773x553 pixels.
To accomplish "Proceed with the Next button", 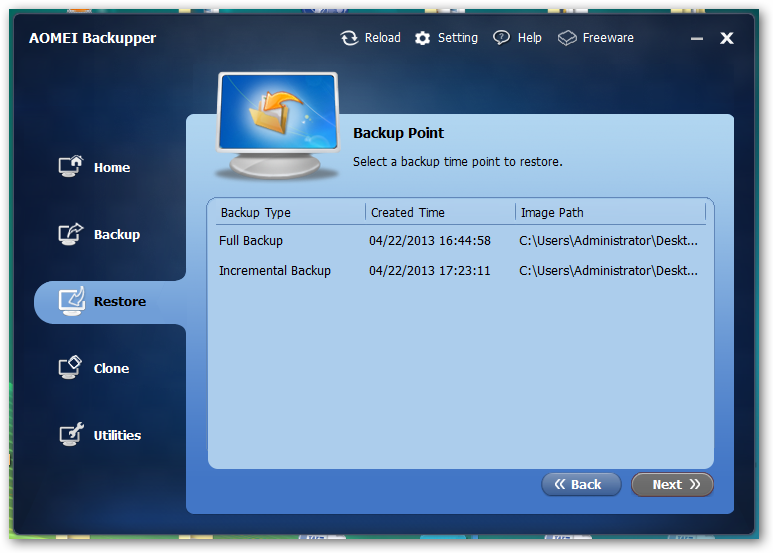I will click(672, 484).
